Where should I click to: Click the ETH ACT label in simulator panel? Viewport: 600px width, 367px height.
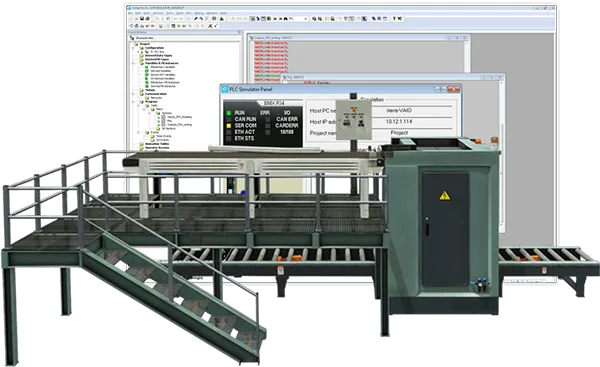(x=245, y=132)
